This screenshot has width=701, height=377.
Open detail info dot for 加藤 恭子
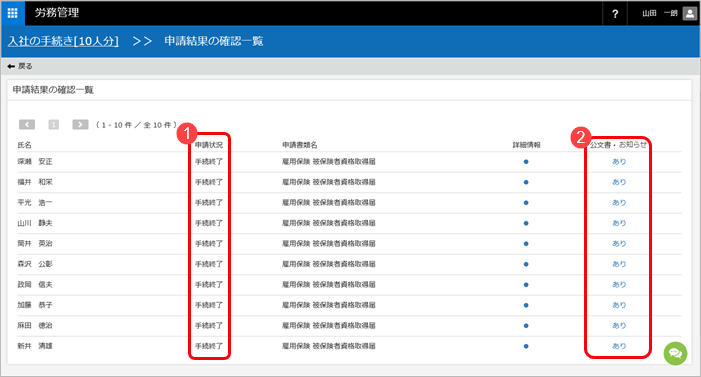click(526, 305)
